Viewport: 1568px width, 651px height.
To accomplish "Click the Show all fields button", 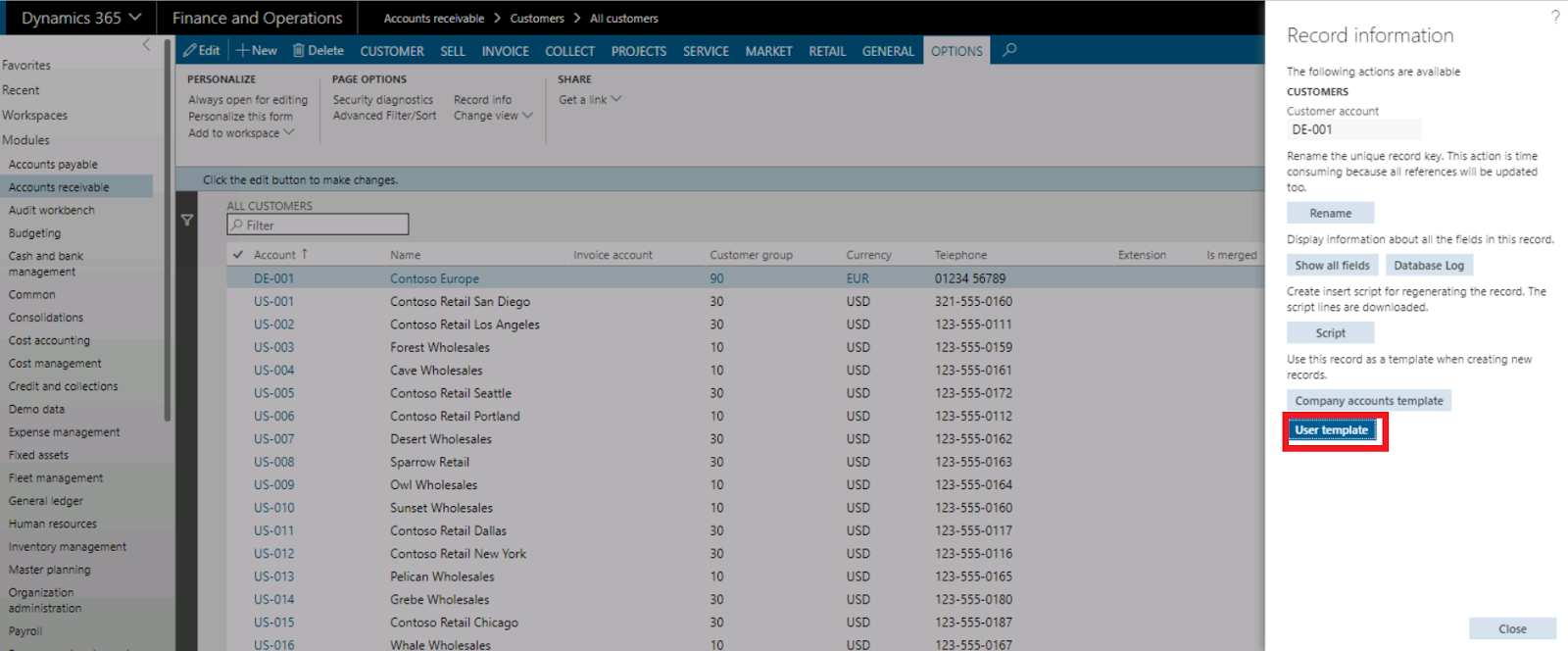I will 1333,265.
